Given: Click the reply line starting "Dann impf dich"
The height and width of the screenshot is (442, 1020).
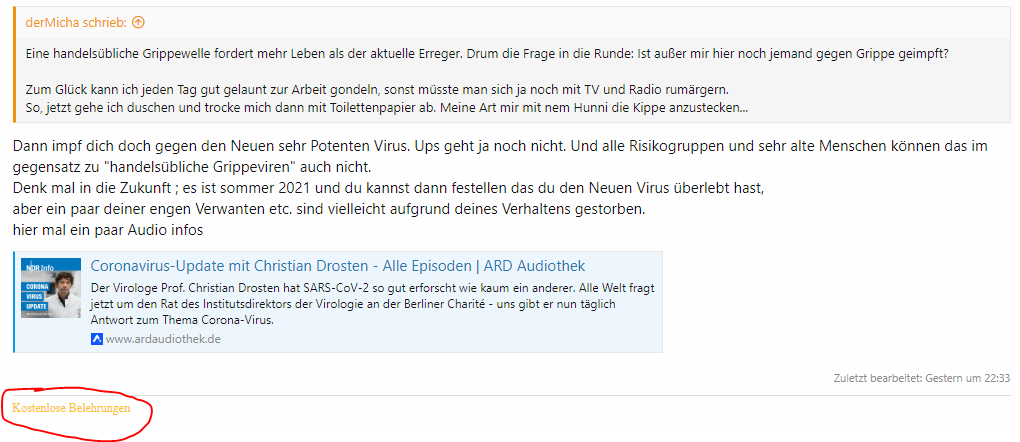Looking at the screenshot, I should tap(500, 146).
